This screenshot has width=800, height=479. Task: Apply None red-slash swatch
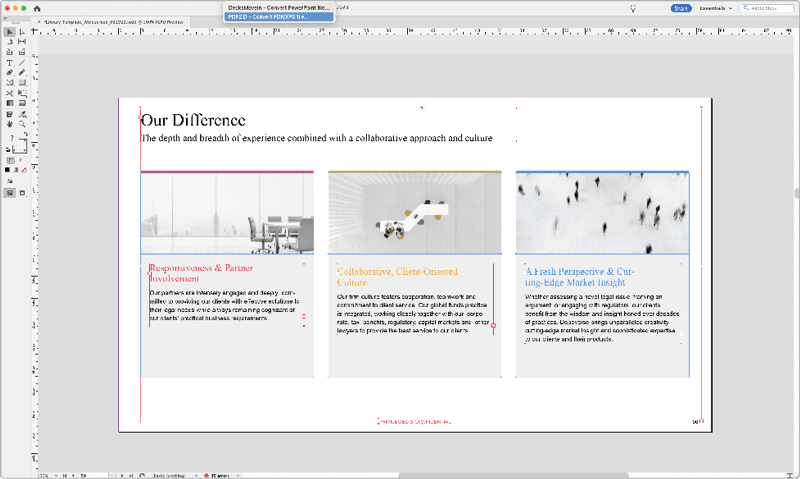23,170
